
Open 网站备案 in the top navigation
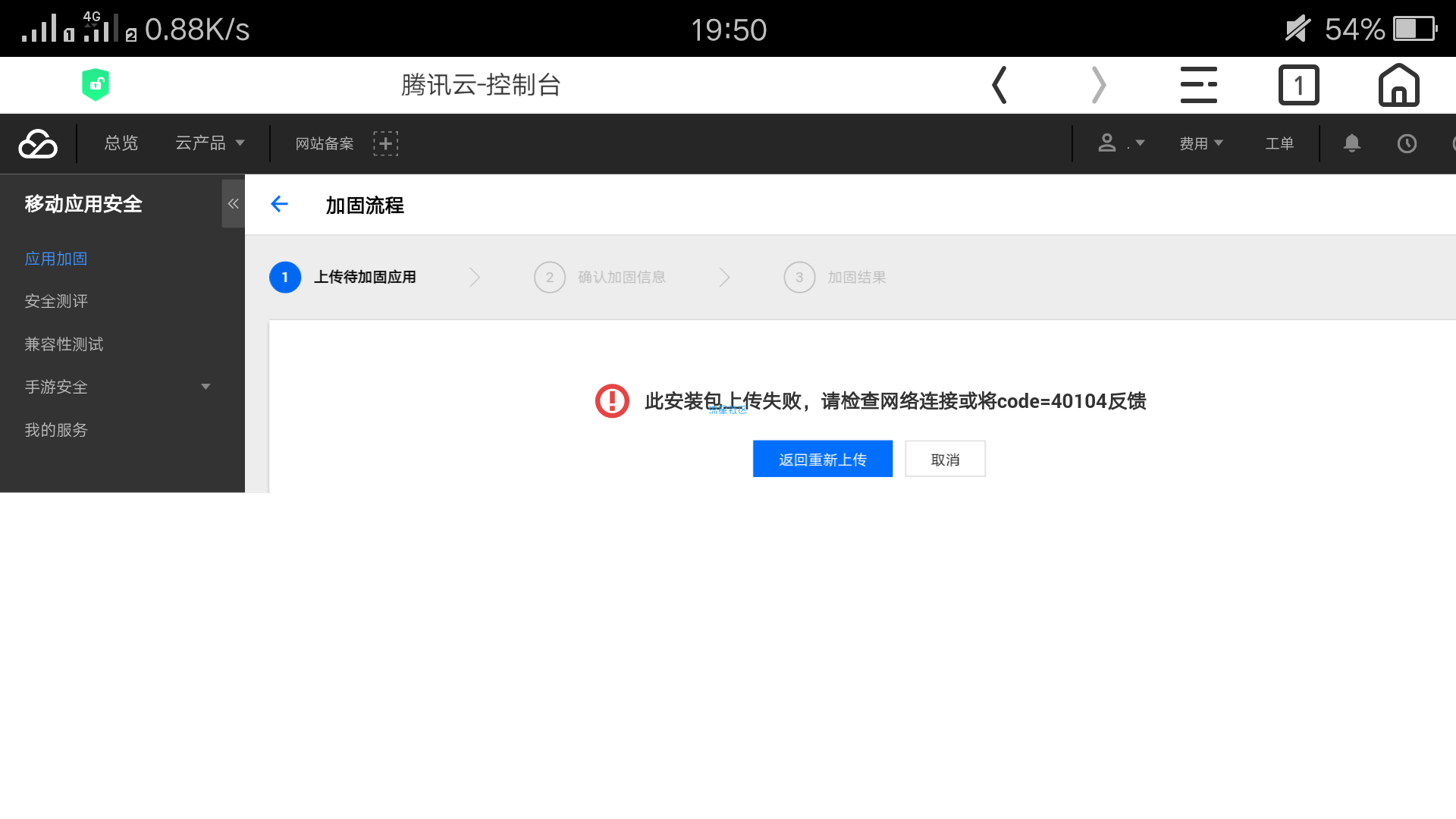325,143
